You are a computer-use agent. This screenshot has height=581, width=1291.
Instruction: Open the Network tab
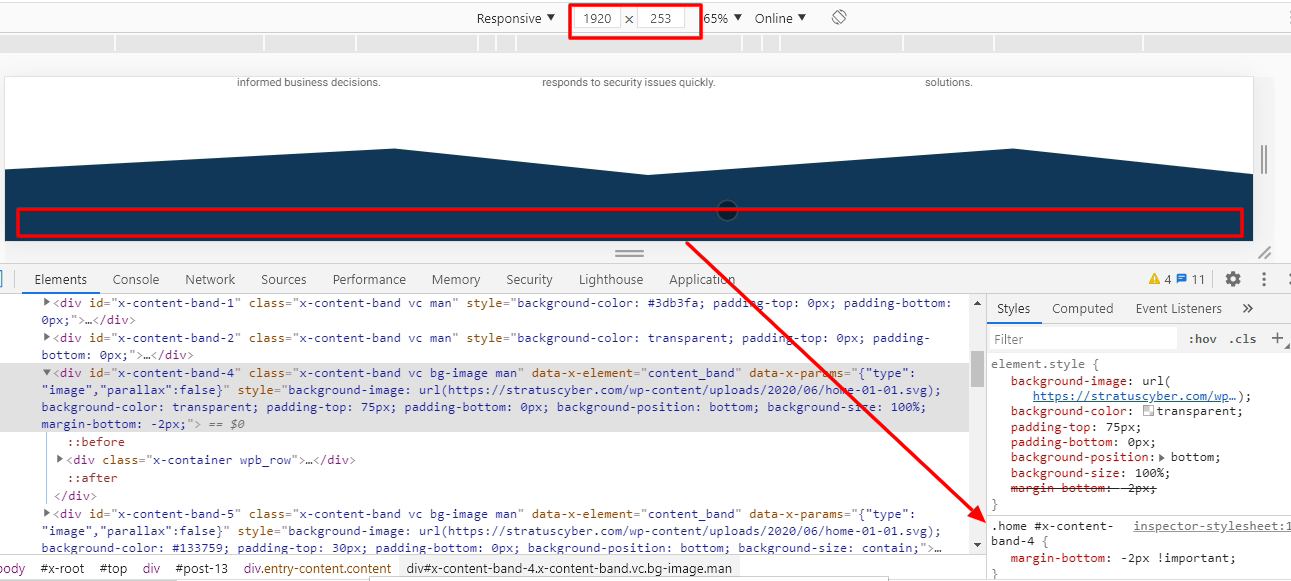[210, 279]
